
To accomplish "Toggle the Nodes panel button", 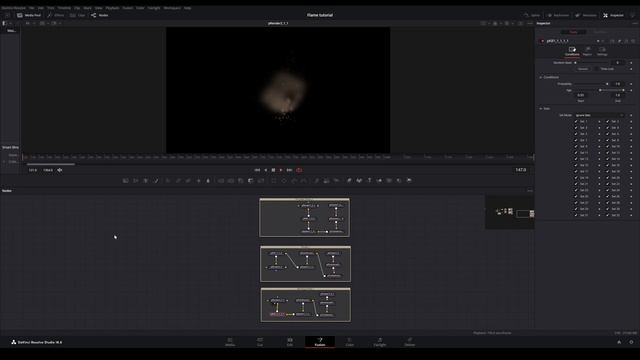I will pyautogui.click(x=100, y=15).
